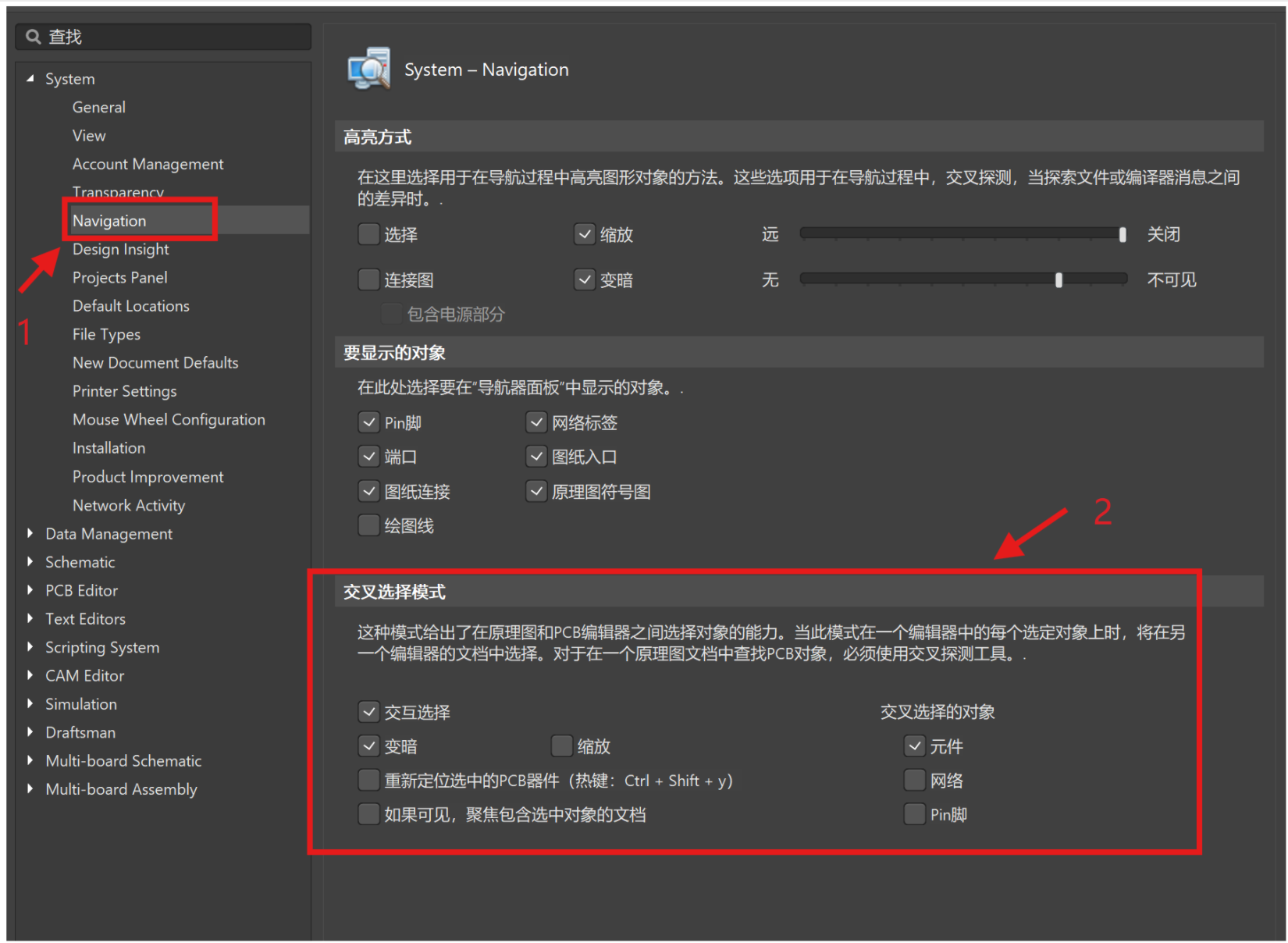Focus the 查找 search field
1288x943 pixels.
point(163,37)
